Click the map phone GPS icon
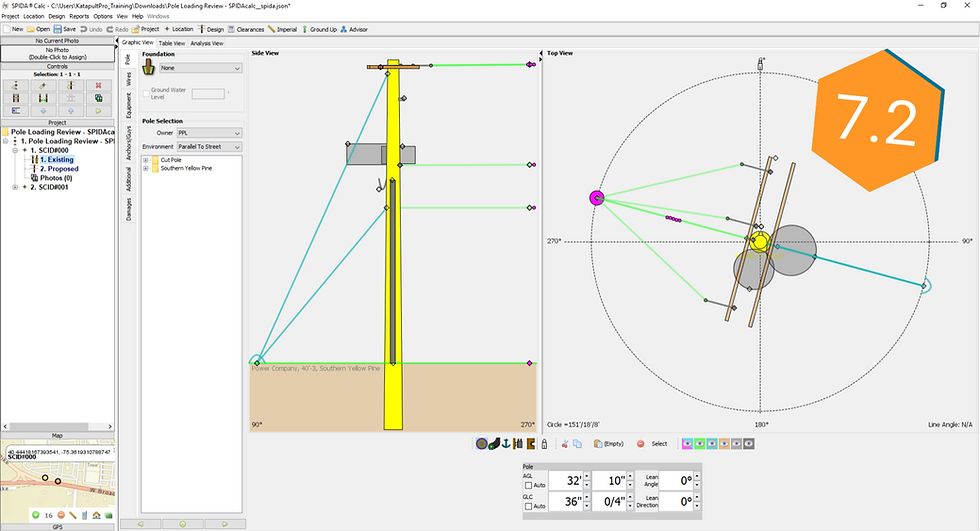980x531 pixels. tap(84, 515)
